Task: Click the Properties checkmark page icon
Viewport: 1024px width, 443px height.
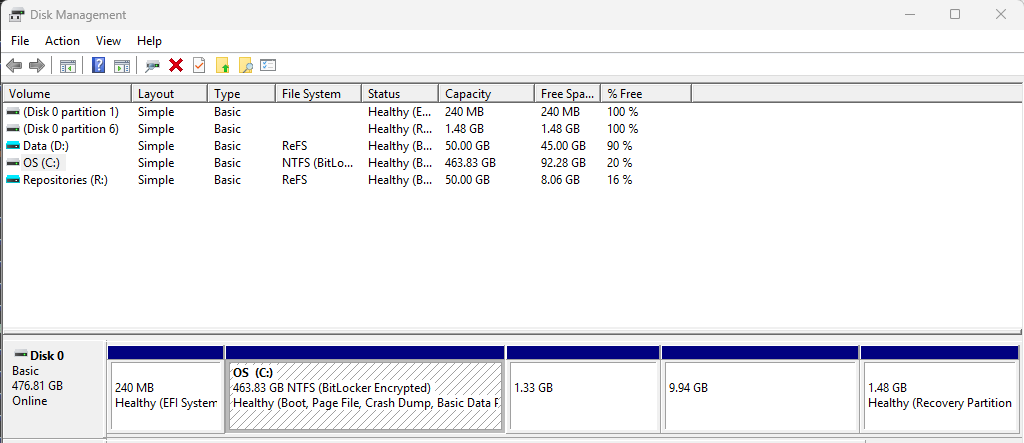Action: coord(199,66)
